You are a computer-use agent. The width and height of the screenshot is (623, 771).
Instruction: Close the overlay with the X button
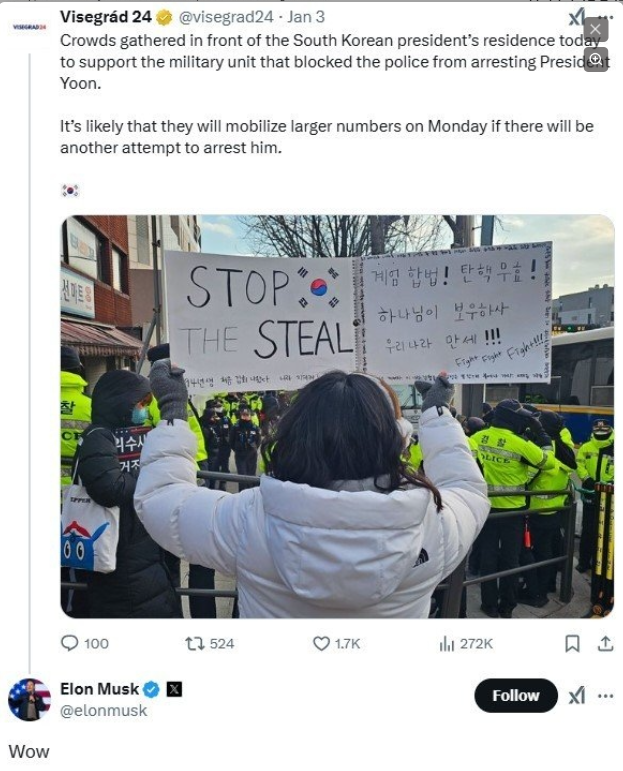595,30
